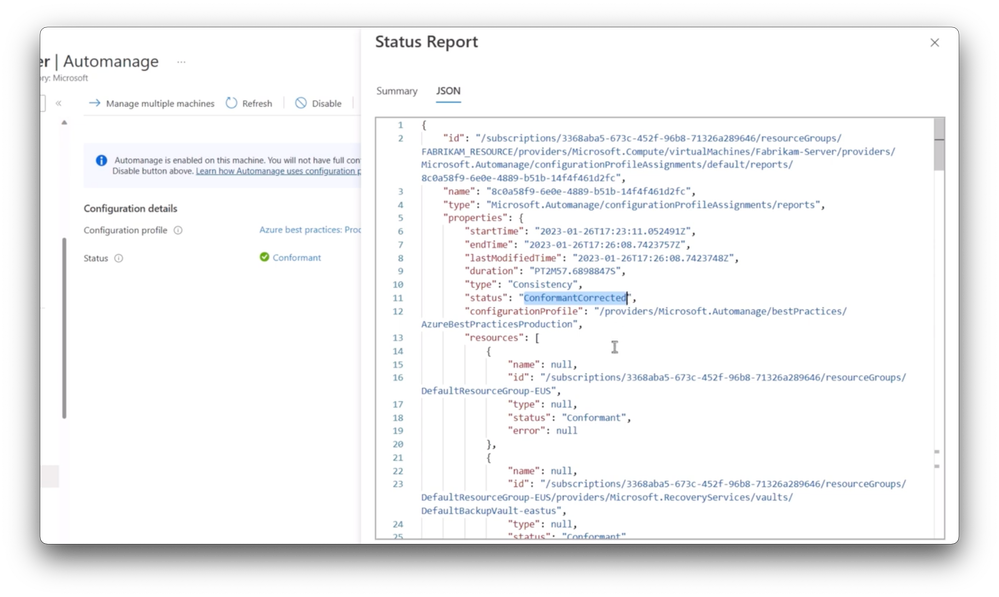Close the Status Report panel
This screenshot has width=999, height=597.
pyautogui.click(x=934, y=43)
